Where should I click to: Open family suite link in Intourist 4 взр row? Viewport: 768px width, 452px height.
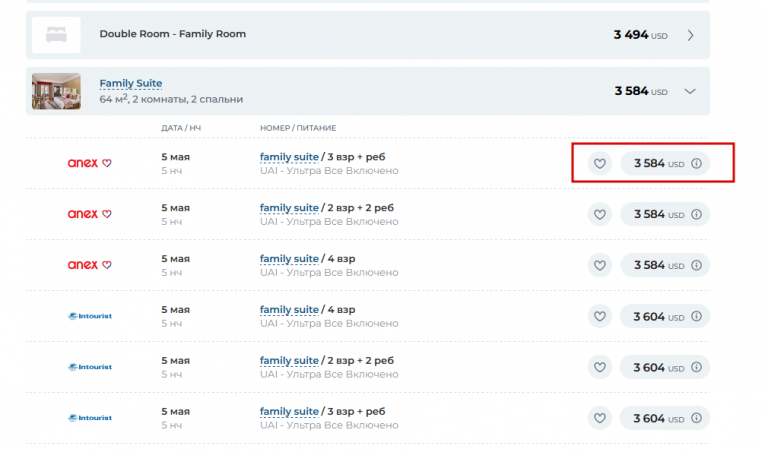(x=289, y=310)
